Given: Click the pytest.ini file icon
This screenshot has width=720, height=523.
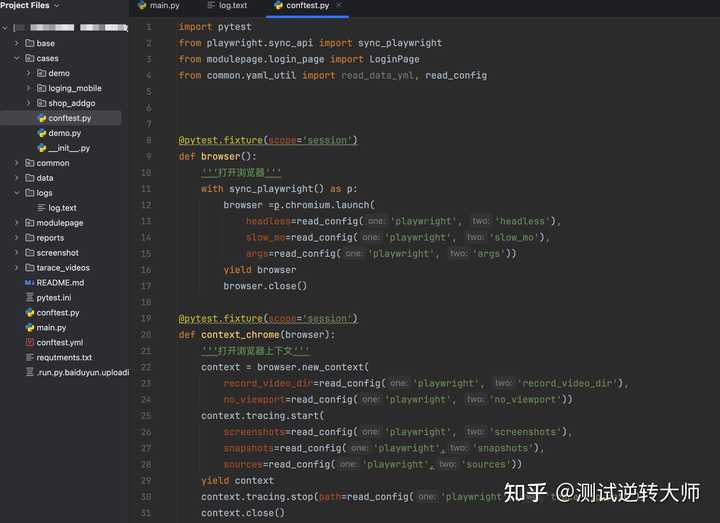Looking at the screenshot, I should tap(30, 298).
